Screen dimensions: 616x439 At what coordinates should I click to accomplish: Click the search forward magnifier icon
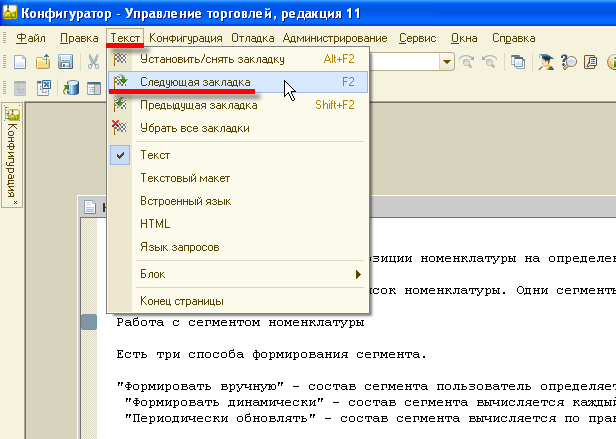[x=467, y=62]
